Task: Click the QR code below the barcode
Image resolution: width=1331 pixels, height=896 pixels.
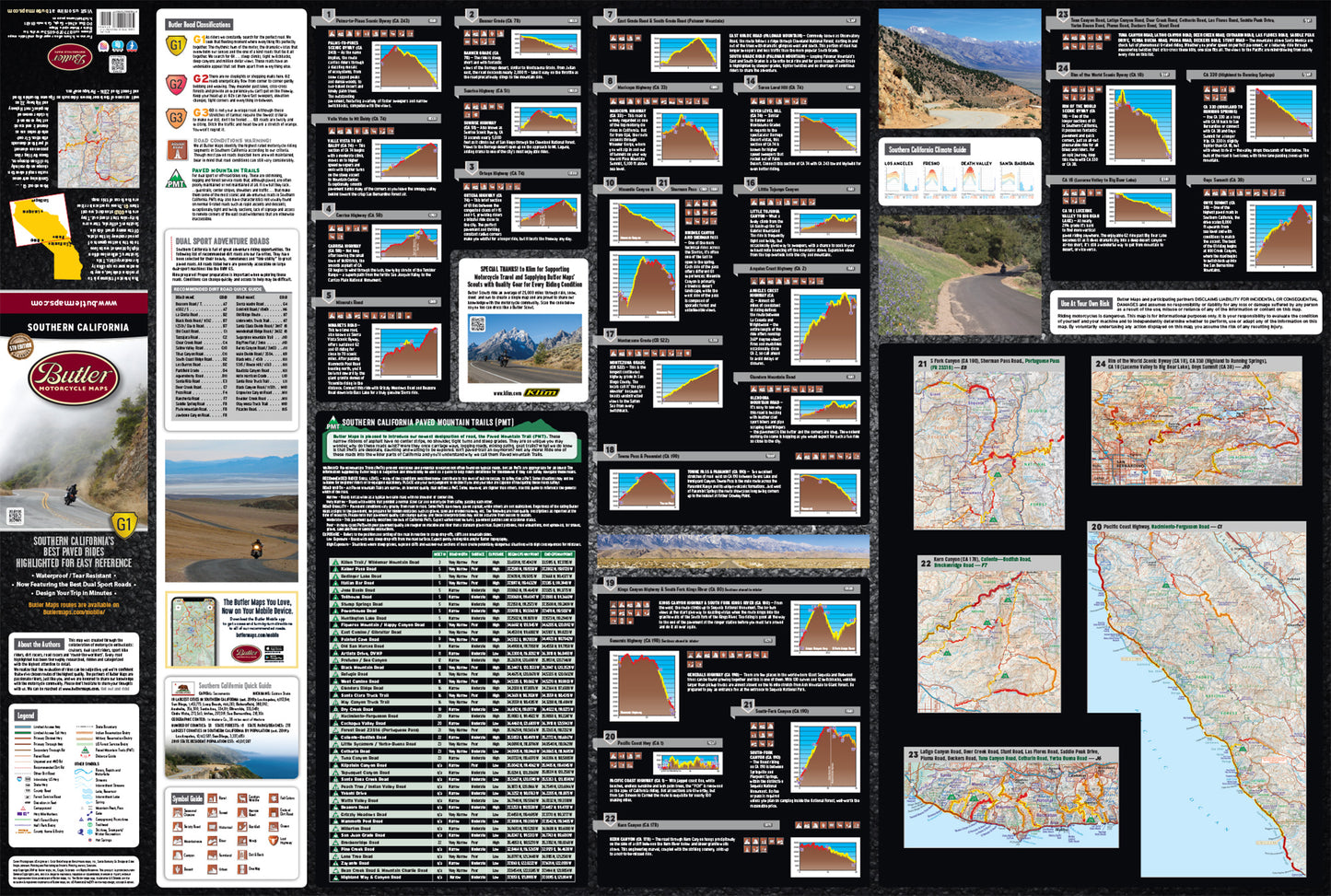Action: (x=117, y=64)
